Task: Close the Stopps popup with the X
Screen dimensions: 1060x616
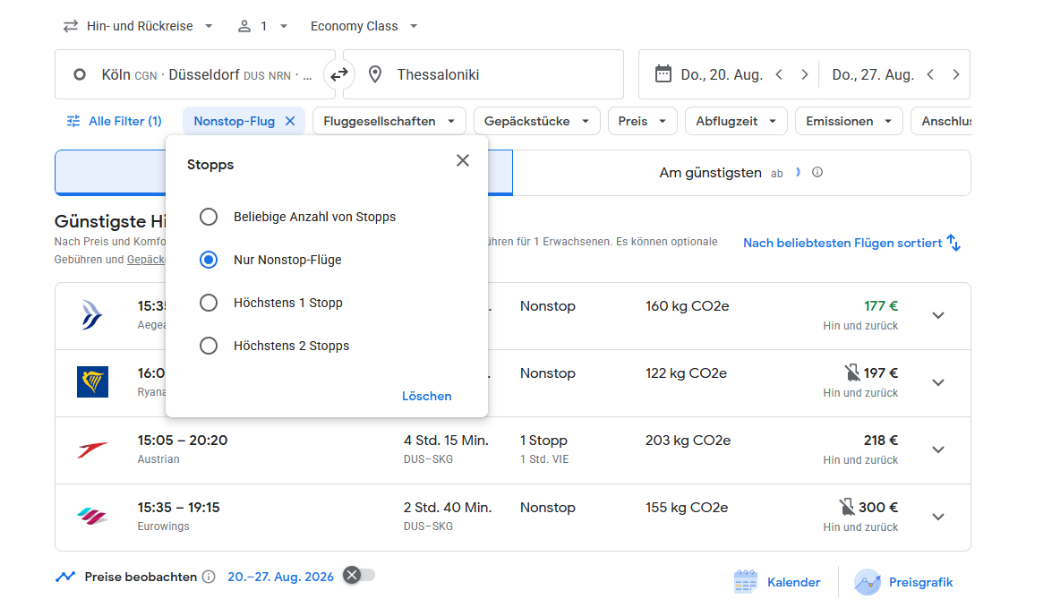Action: (462, 161)
